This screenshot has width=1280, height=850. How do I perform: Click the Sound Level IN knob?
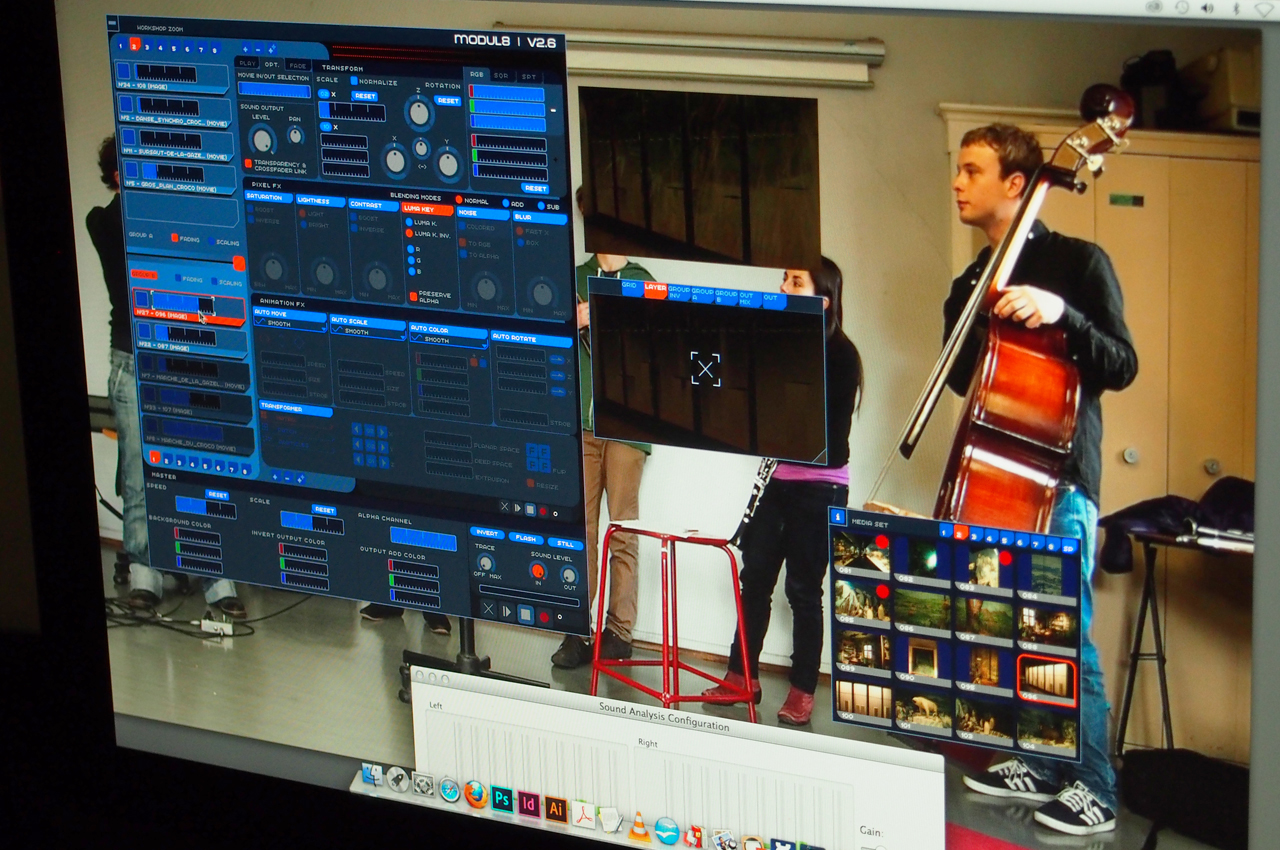tap(538, 571)
